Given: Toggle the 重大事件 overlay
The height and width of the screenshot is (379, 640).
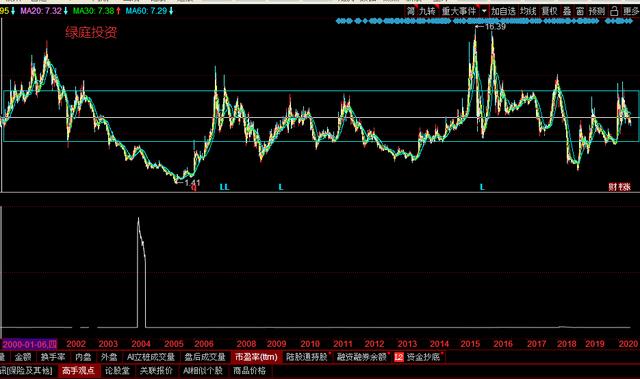Looking at the screenshot, I should point(459,11).
